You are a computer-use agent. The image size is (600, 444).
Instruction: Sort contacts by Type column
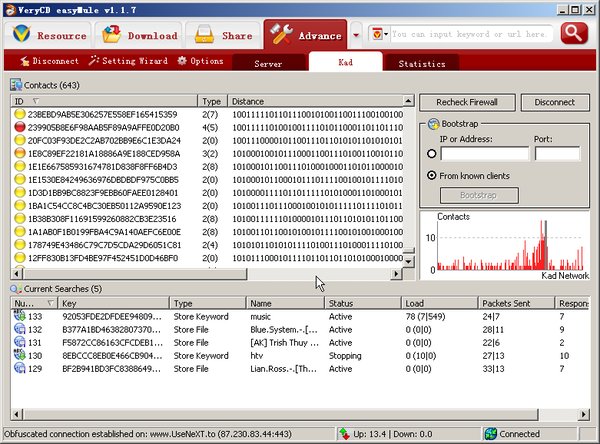coord(212,101)
